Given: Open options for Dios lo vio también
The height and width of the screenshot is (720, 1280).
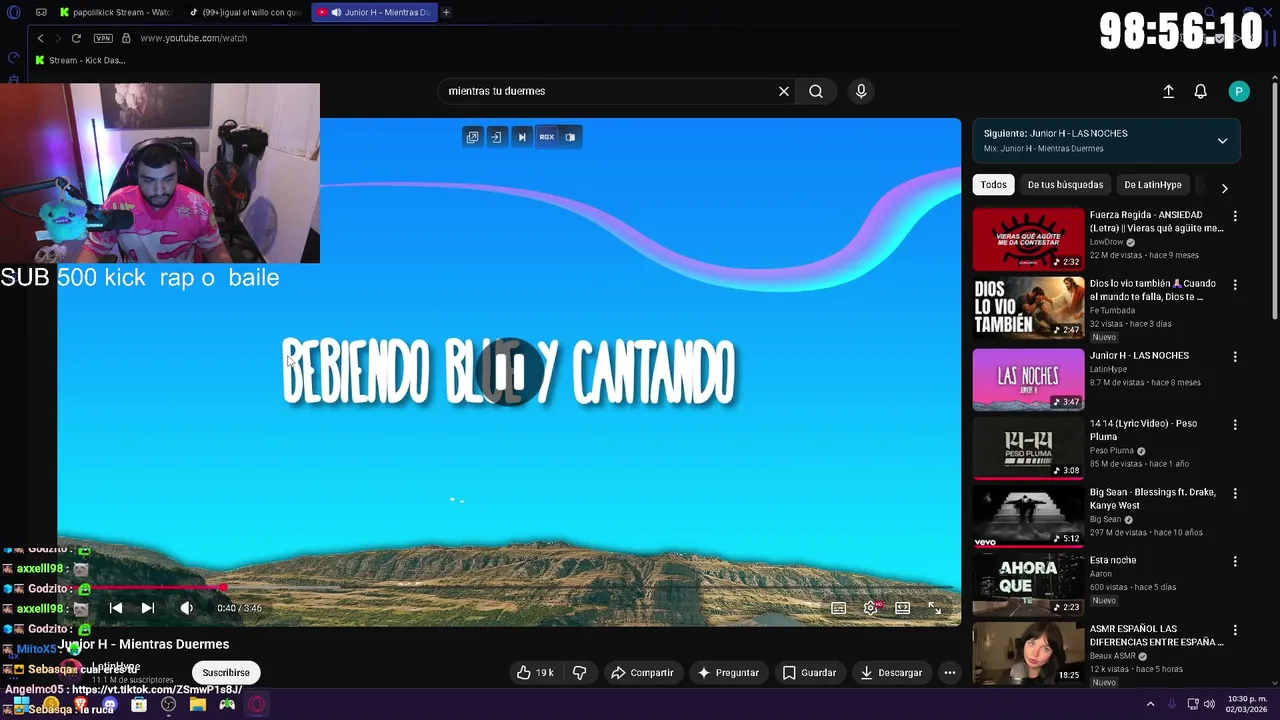Looking at the screenshot, I should pyautogui.click(x=1235, y=285).
